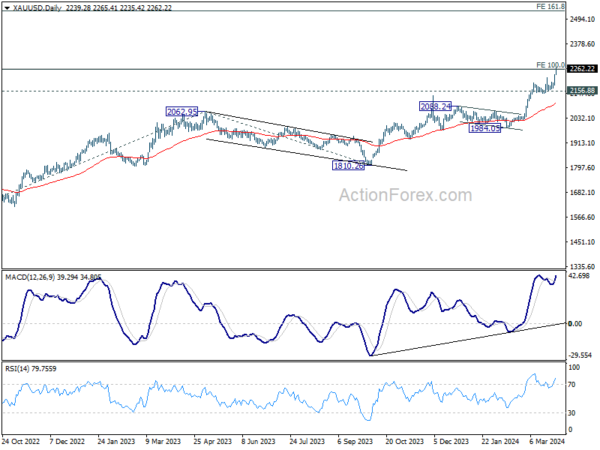
Task: Select the FE 161.8 expansion label
Action: (x=550, y=6)
